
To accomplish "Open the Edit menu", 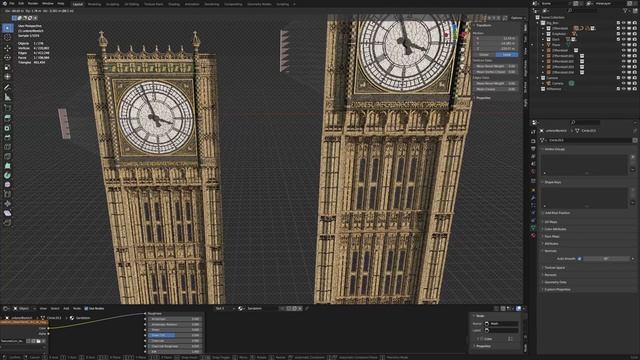I will click(x=21, y=4).
